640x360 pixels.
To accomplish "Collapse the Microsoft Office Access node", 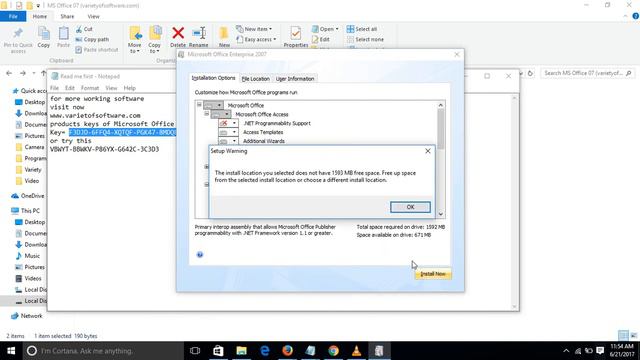I will pos(207,114).
